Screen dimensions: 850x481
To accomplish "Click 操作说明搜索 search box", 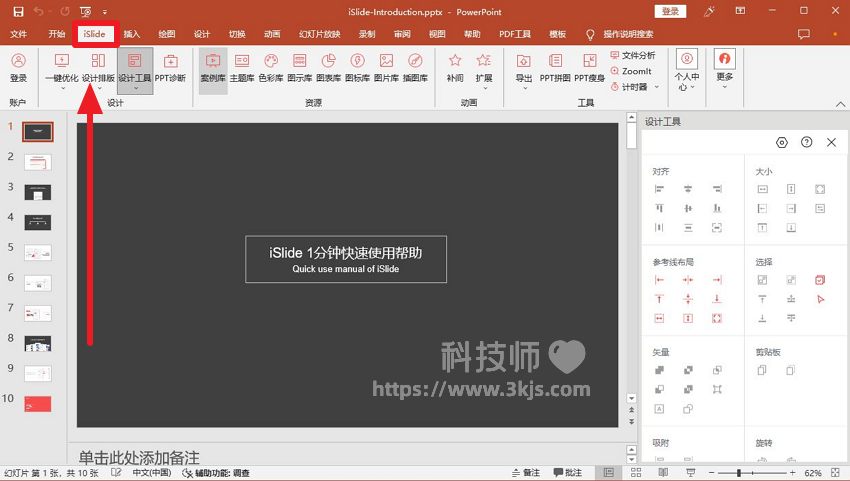I will coord(628,34).
